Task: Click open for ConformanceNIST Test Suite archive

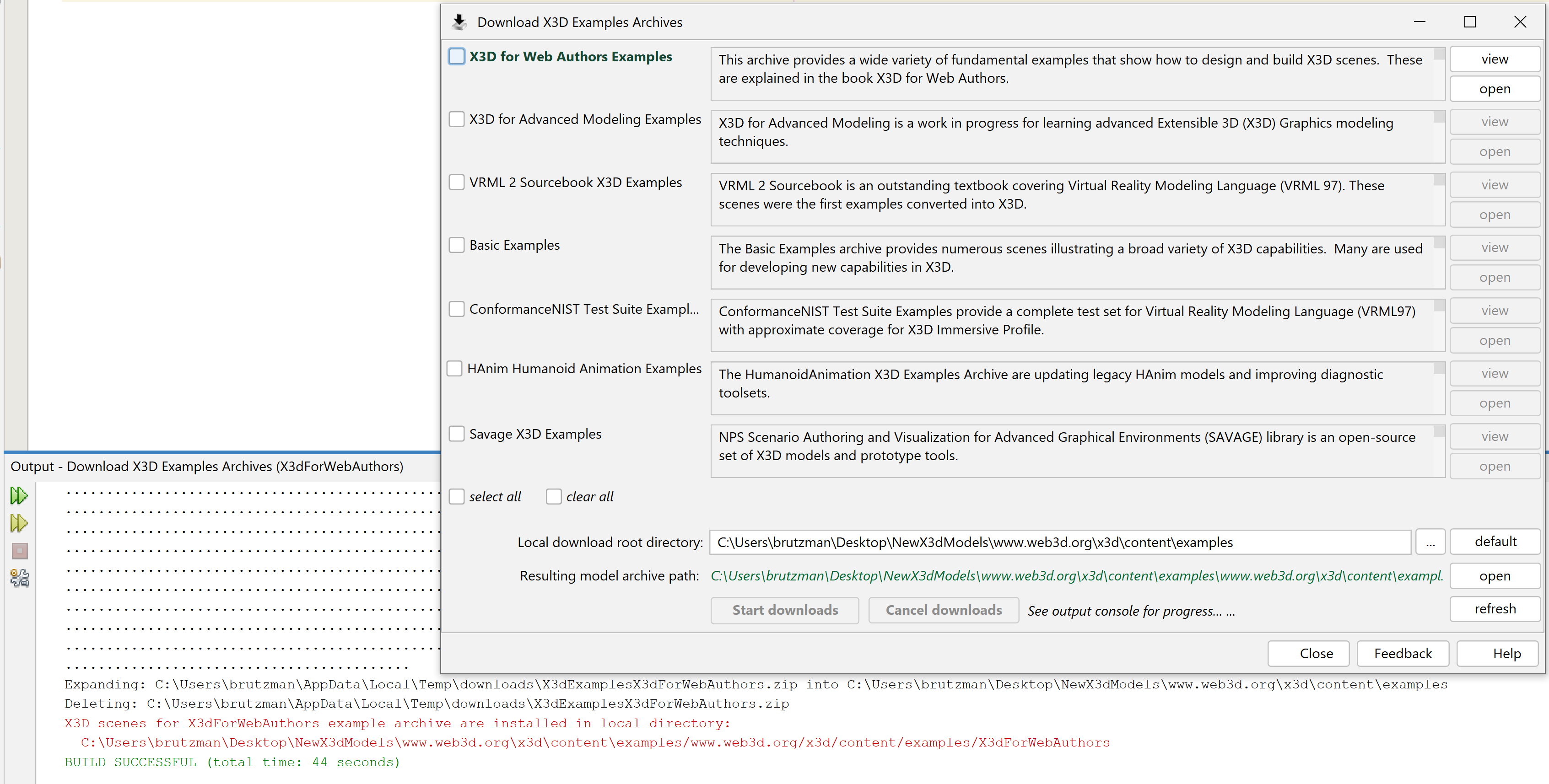Action: coord(1494,340)
